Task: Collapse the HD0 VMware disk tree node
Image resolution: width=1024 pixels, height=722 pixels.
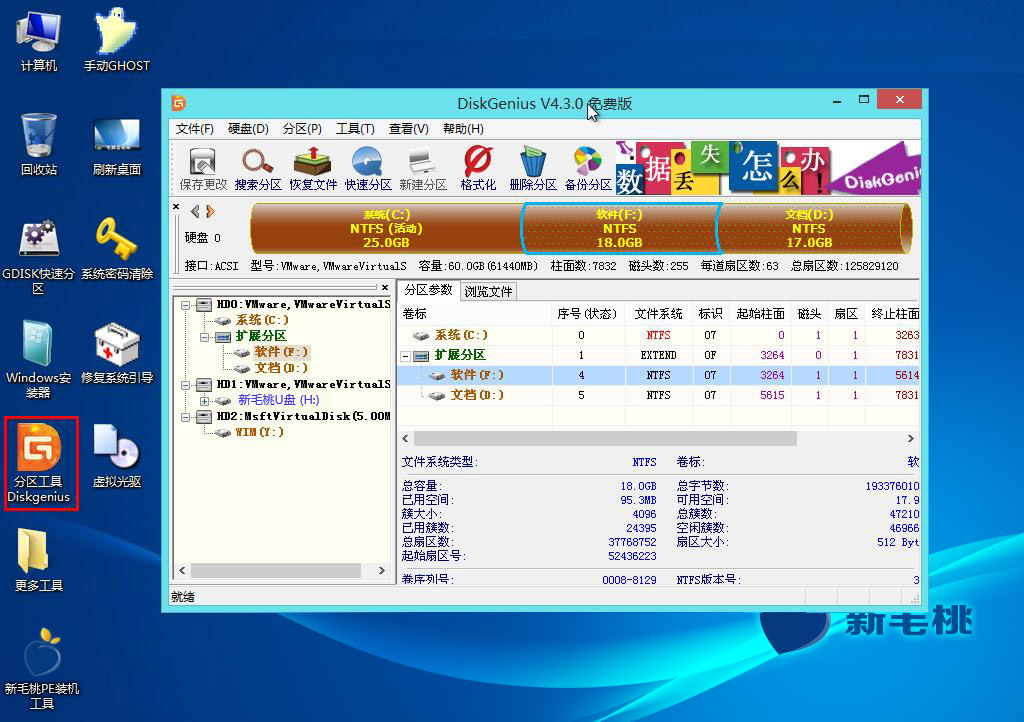Action: click(x=185, y=305)
